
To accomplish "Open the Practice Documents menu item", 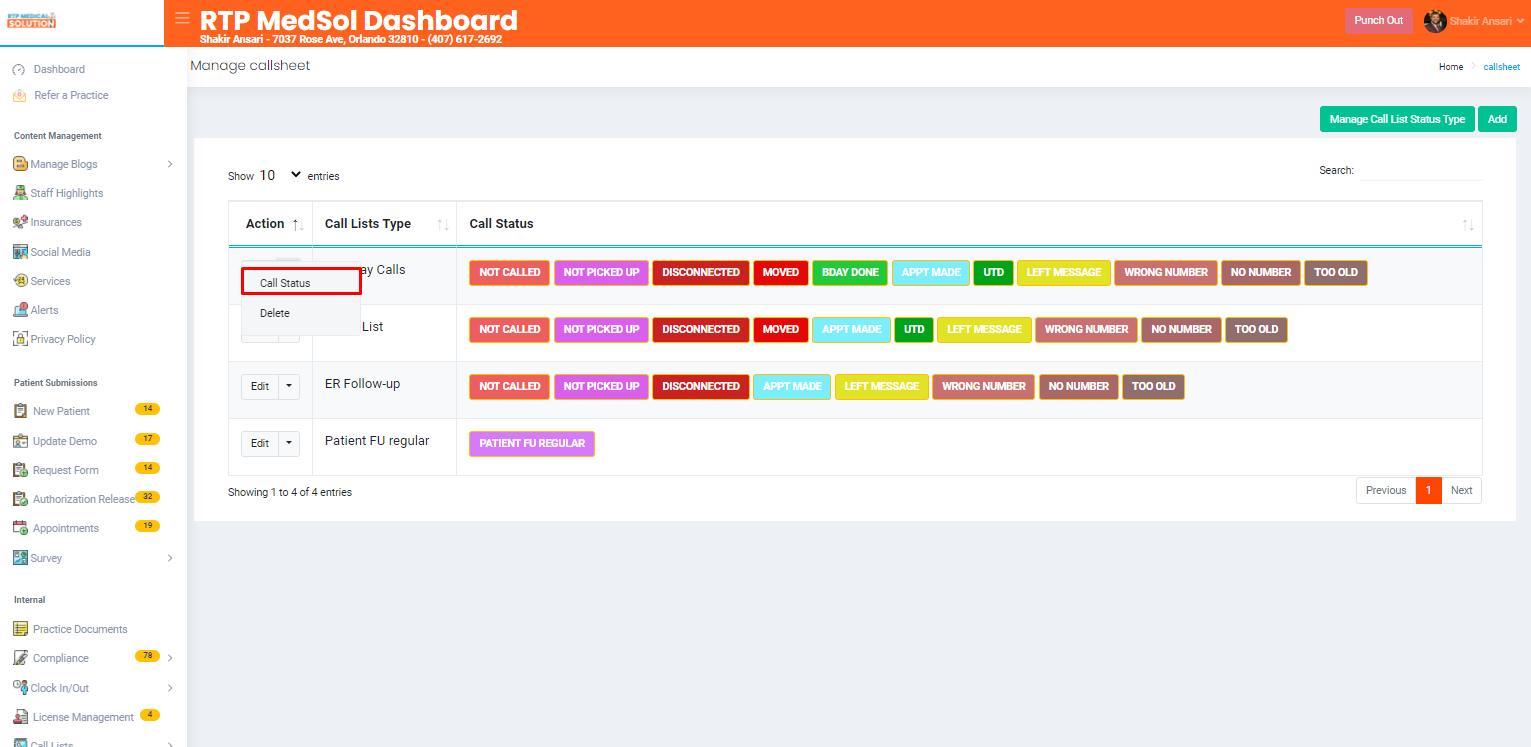I will pyautogui.click(x=80, y=629).
